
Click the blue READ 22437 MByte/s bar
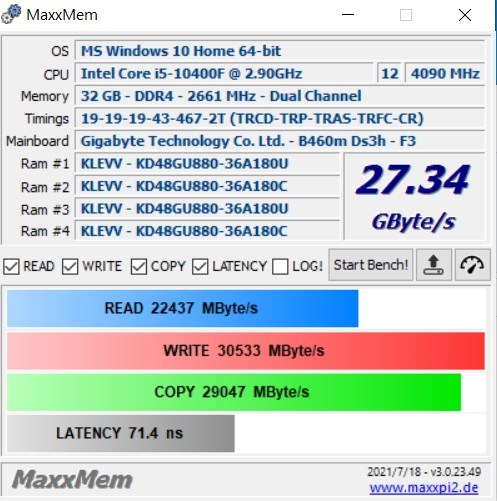point(182,308)
